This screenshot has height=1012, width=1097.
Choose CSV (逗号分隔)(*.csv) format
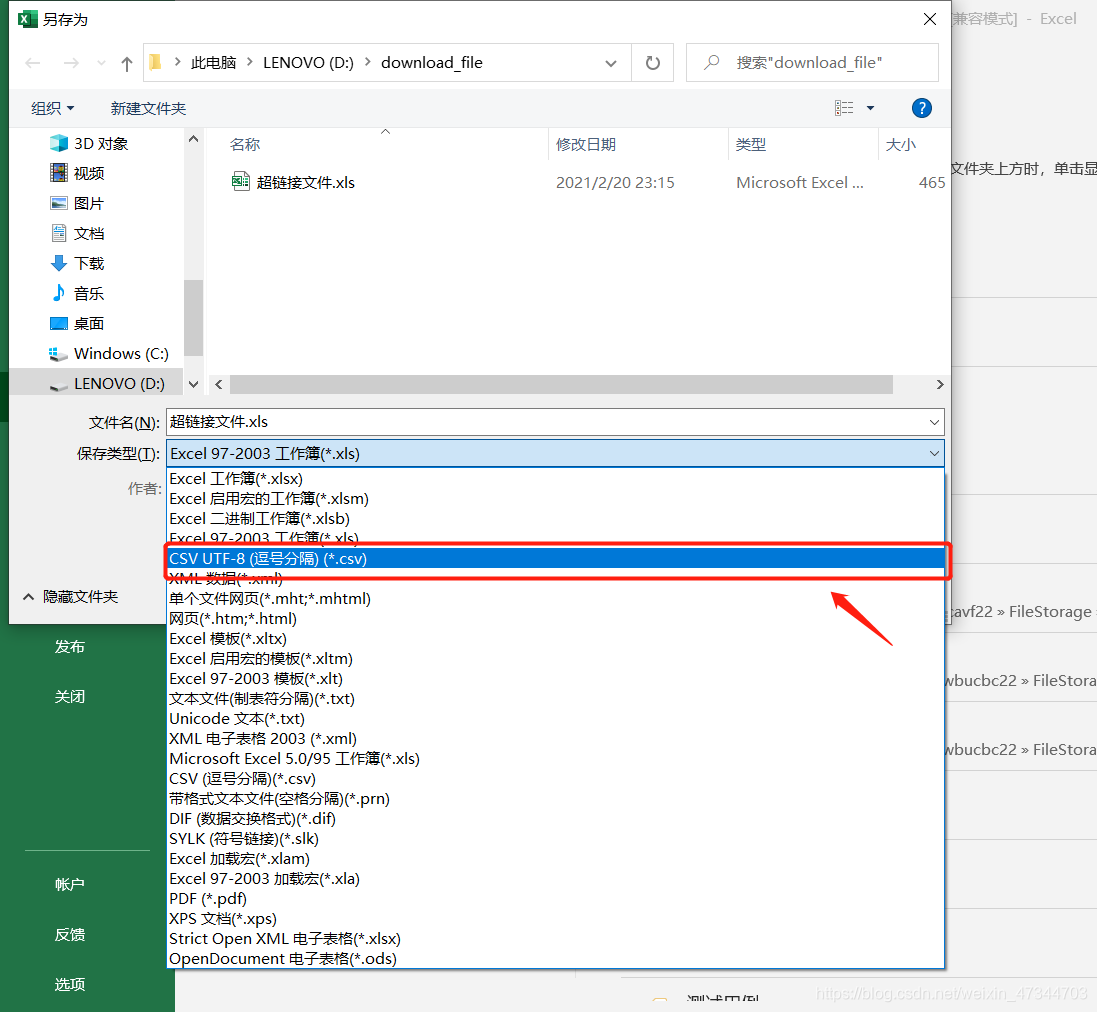[555, 778]
